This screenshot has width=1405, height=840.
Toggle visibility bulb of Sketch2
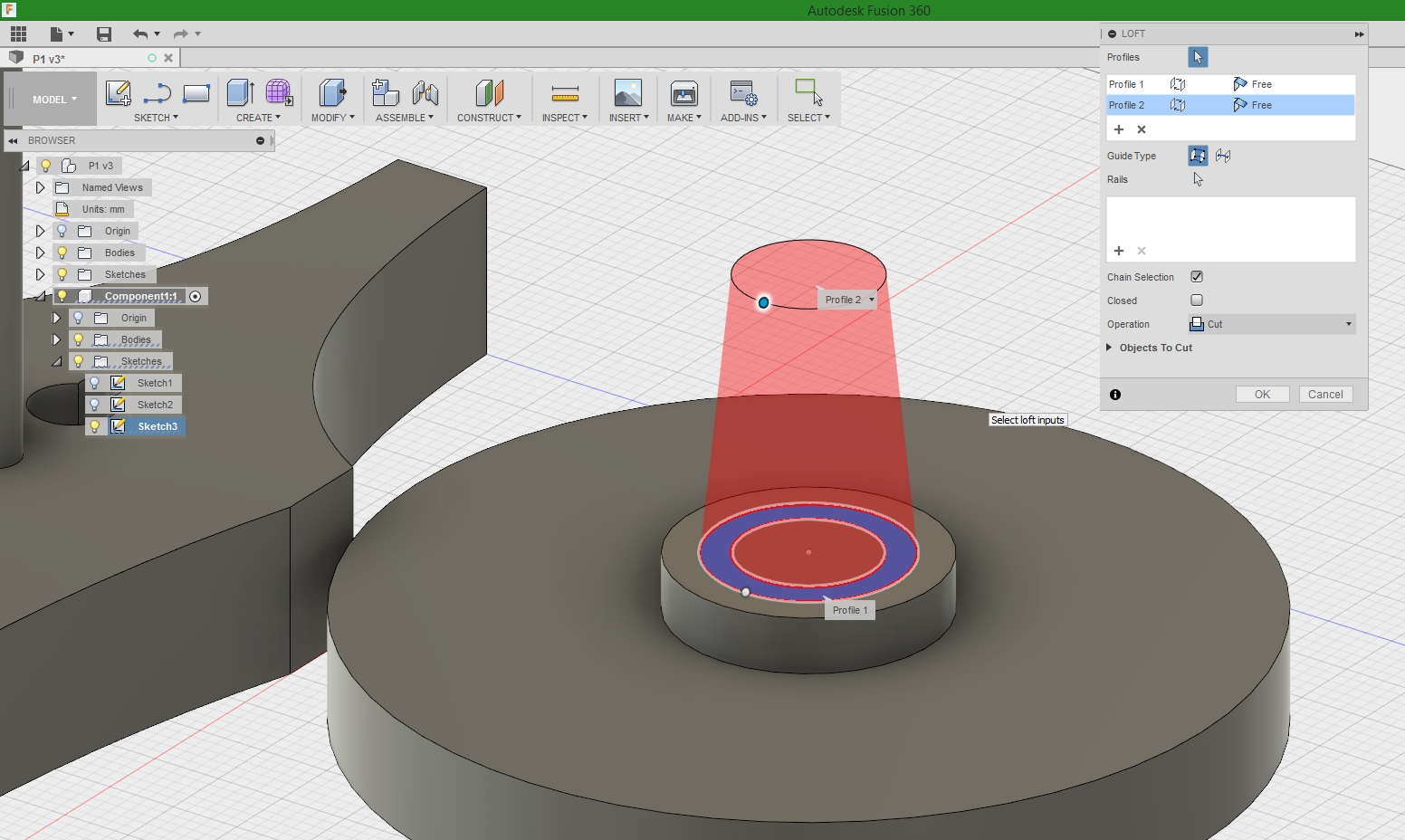pyautogui.click(x=95, y=405)
